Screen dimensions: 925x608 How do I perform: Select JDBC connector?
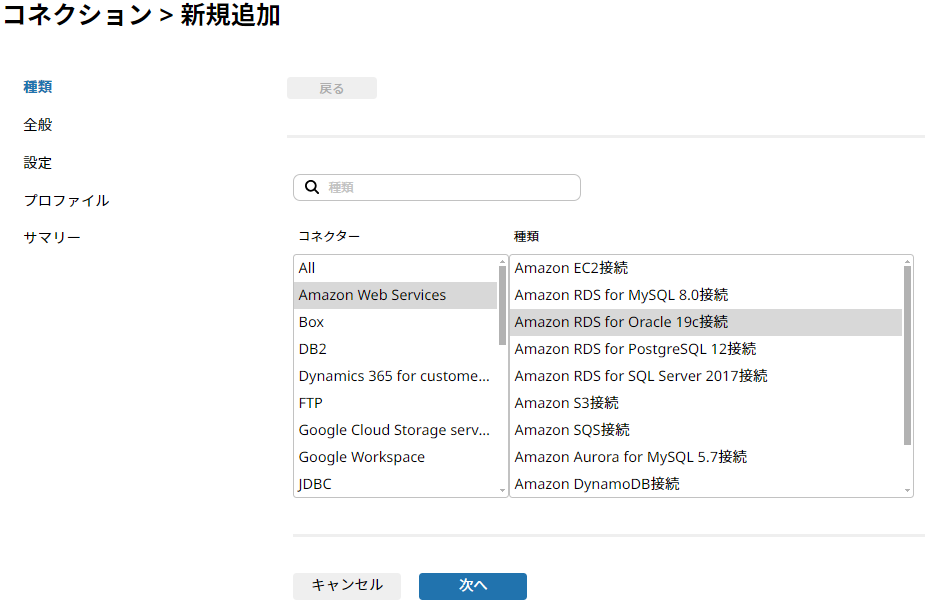click(x=395, y=484)
